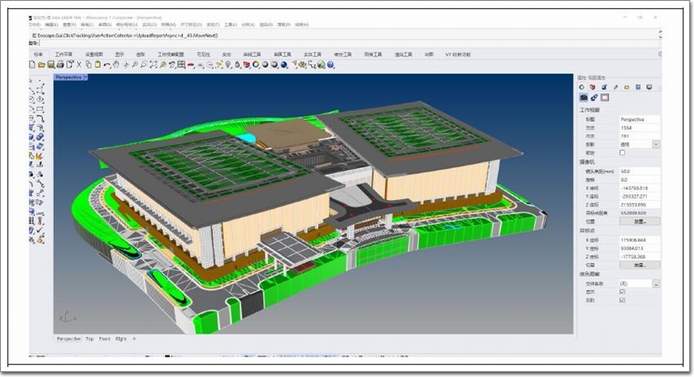The height and width of the screenshot is (377, 694).
Task: Click the blue Help question-mark icon
Action: pos(331,65)
